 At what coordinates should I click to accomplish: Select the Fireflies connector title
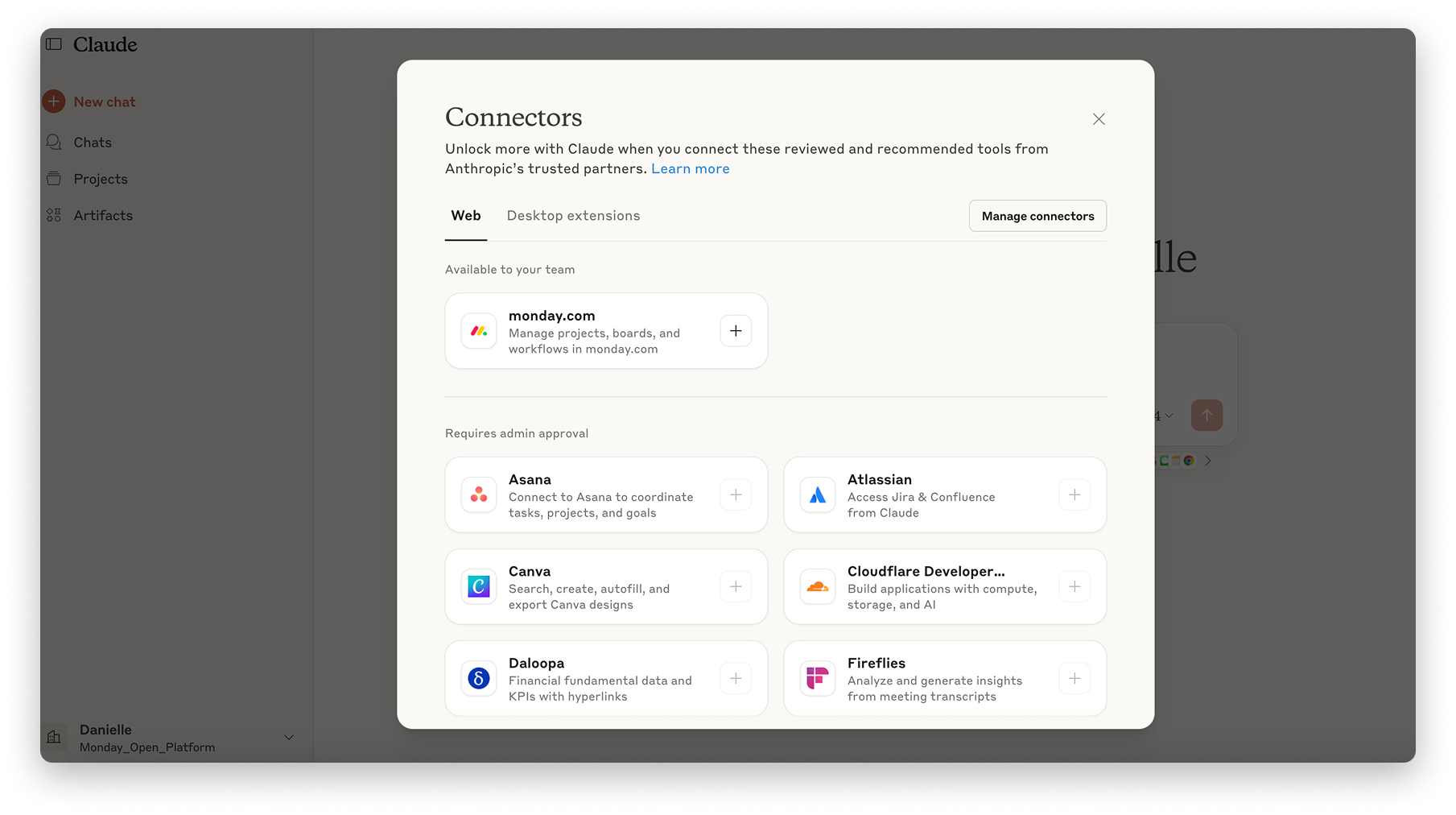click(876, 663)
